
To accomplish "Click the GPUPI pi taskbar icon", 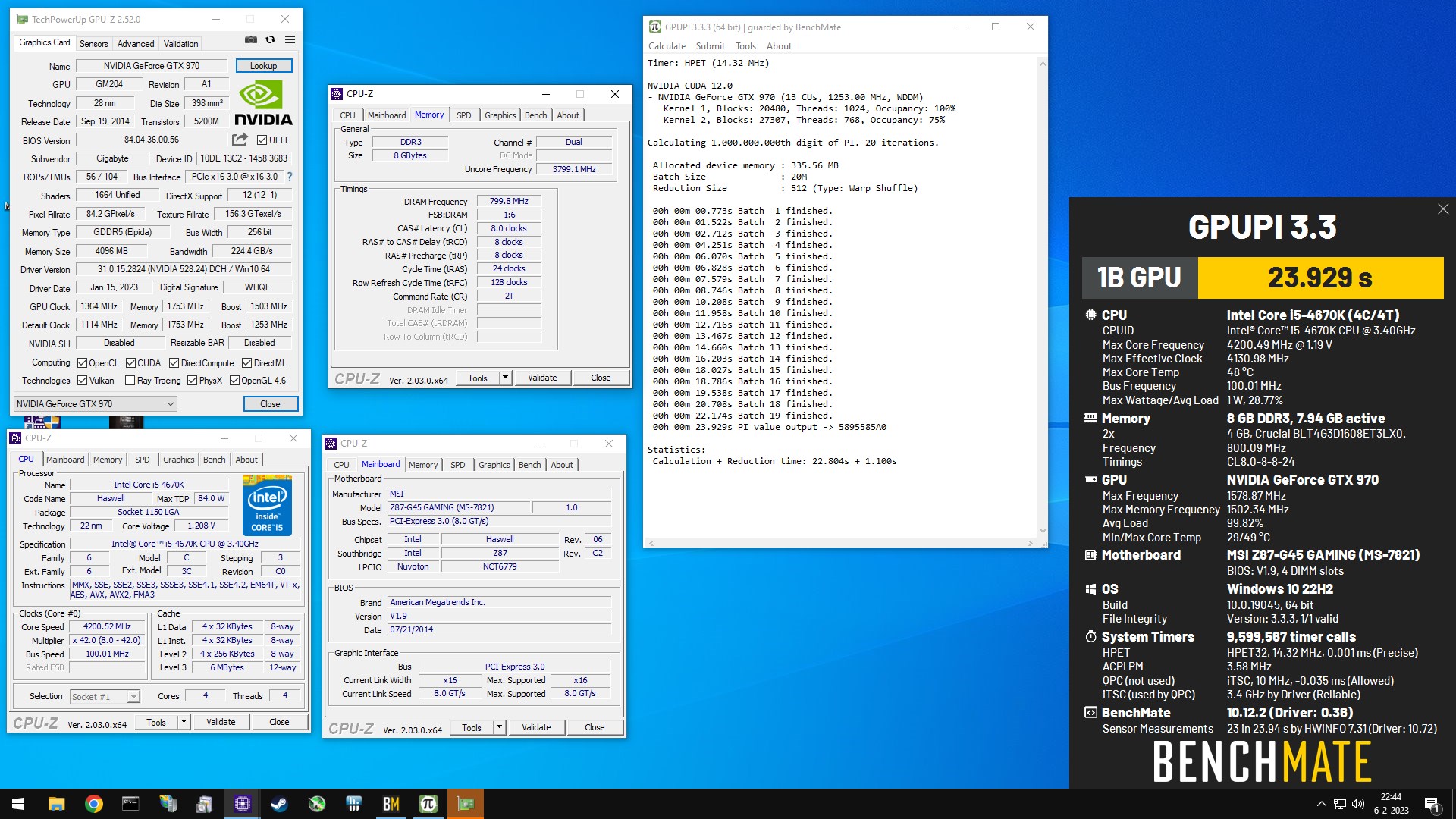I will tap(428, 804).
